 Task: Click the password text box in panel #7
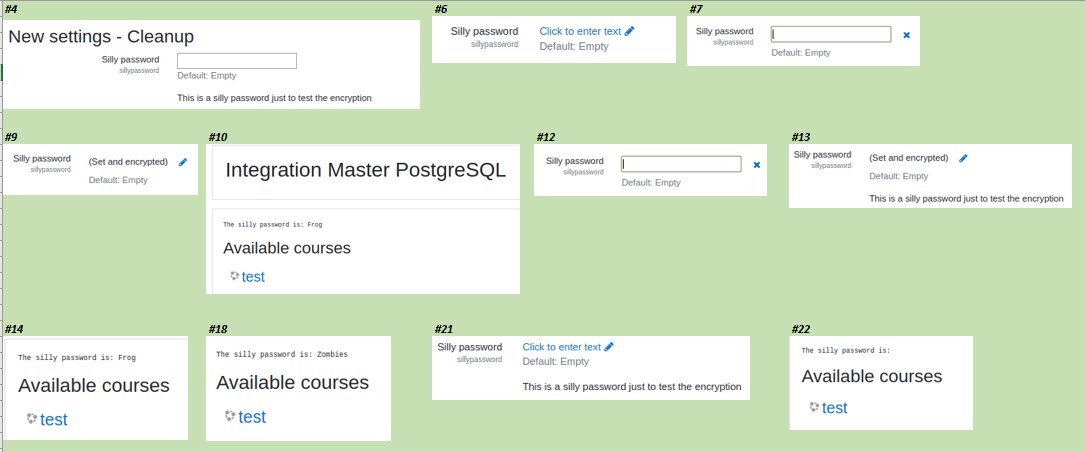[831, 35]
